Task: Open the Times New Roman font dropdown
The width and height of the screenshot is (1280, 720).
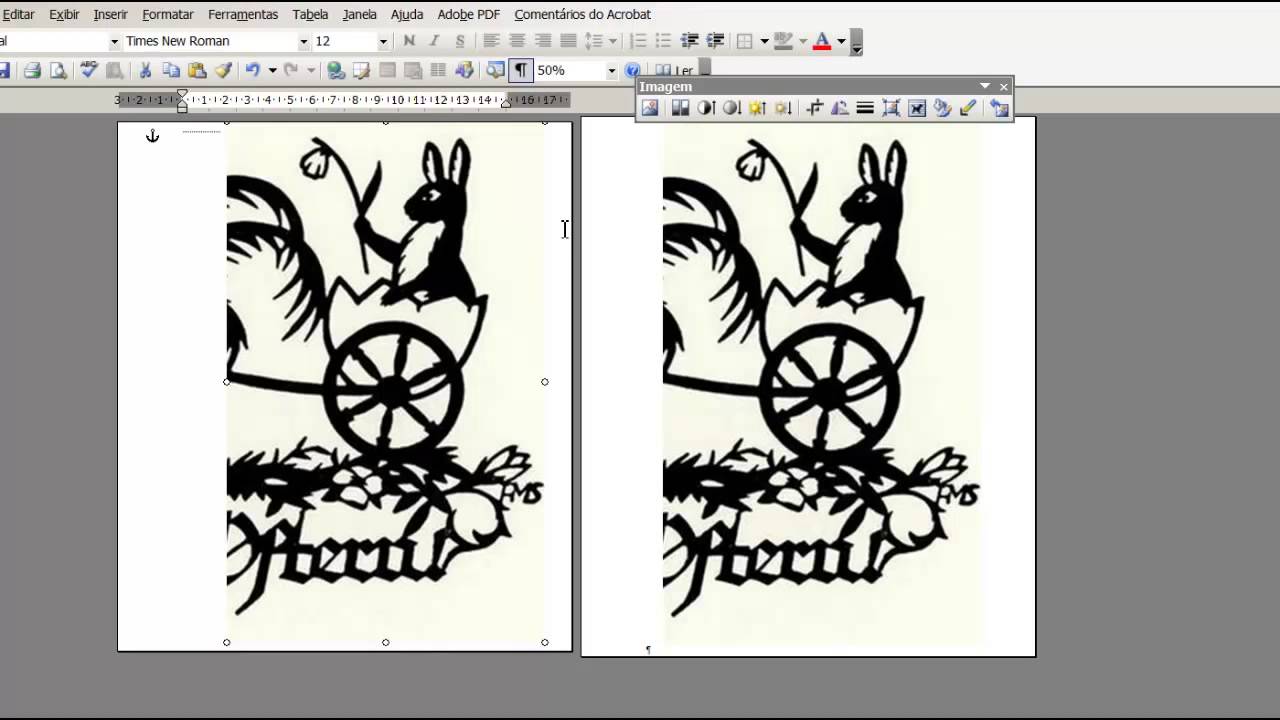Action: 303,41
